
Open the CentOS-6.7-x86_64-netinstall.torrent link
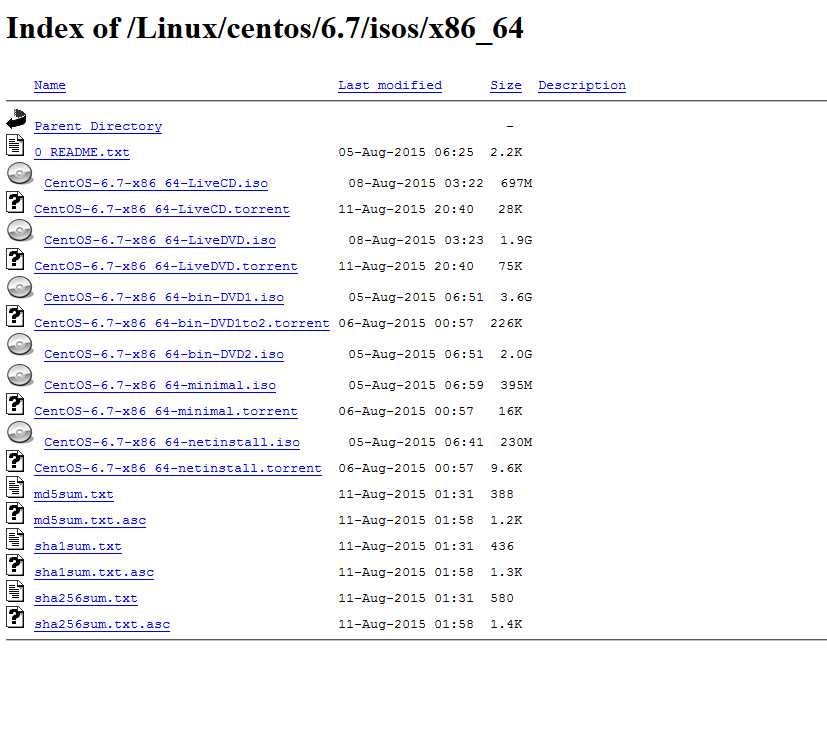click(178, 468)
